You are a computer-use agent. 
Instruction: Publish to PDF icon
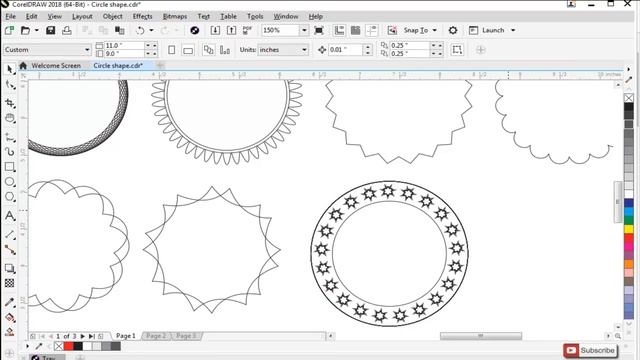pos(247,30)
